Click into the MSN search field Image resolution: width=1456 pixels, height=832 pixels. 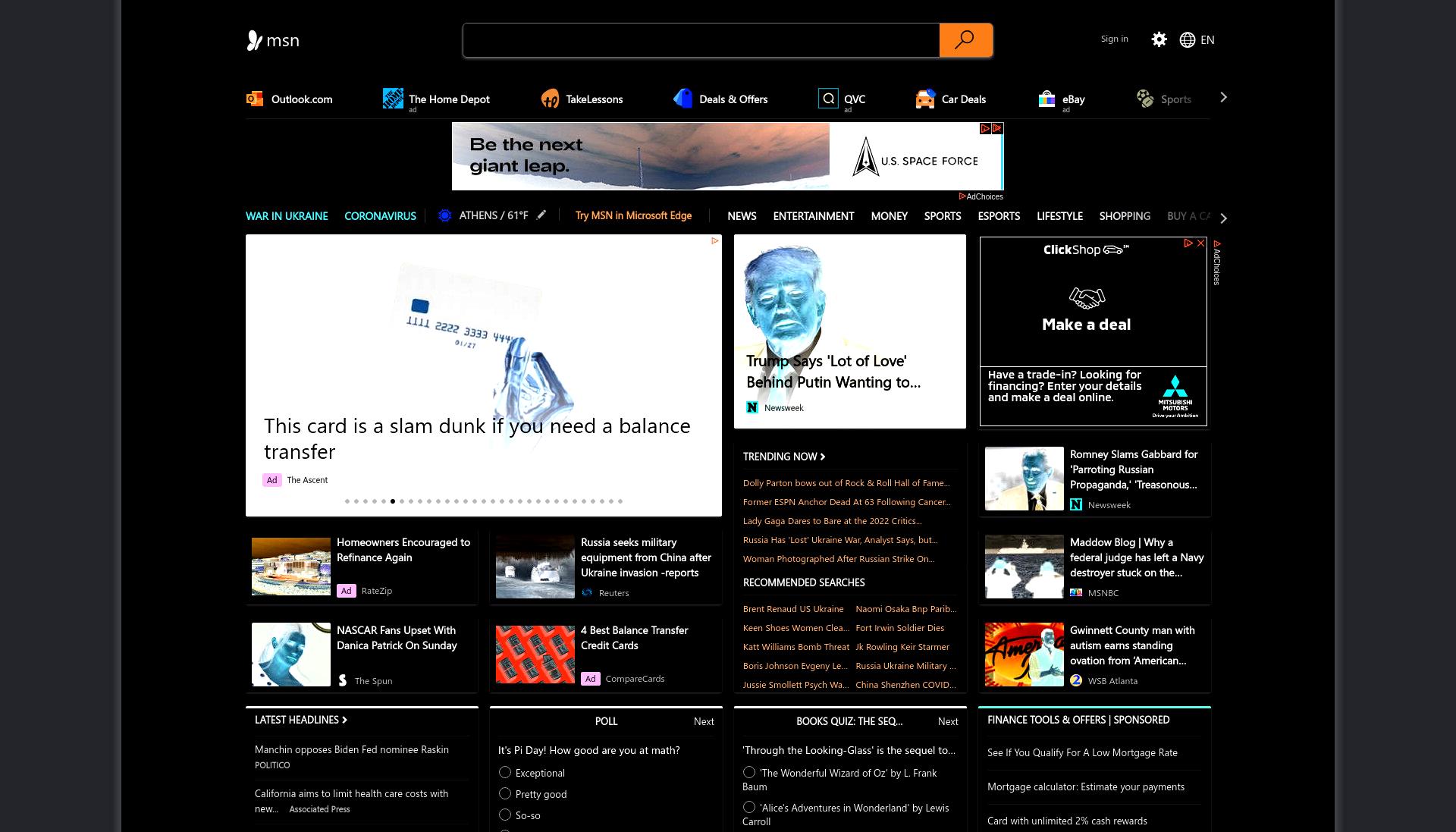701,40
